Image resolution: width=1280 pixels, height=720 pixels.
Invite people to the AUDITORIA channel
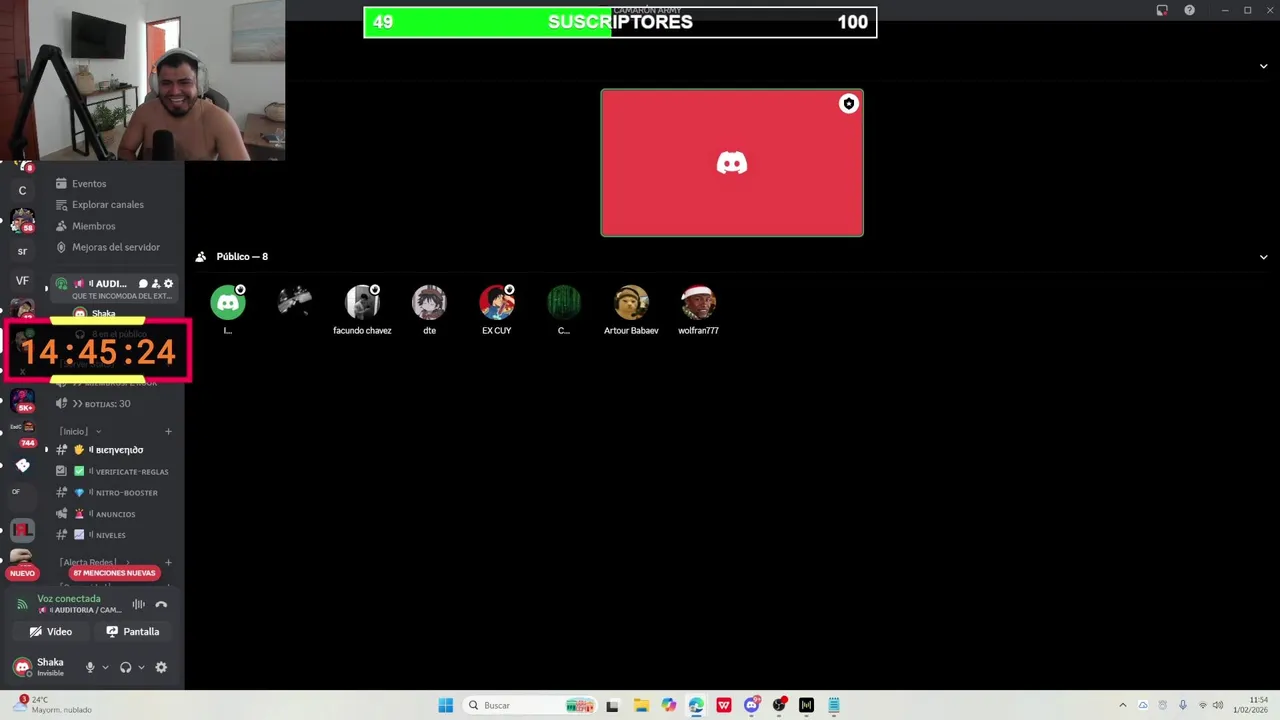coord(156,284)
